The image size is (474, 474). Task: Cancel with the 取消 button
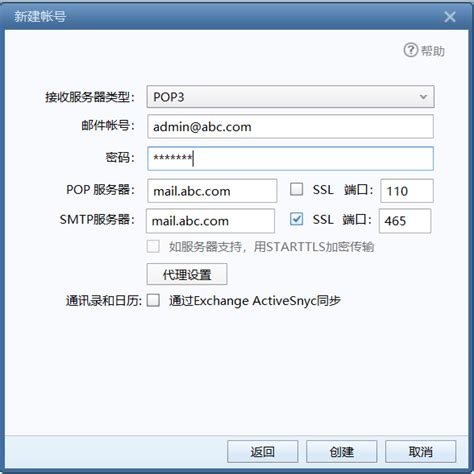pyautogui.click(x=421, y=452)
